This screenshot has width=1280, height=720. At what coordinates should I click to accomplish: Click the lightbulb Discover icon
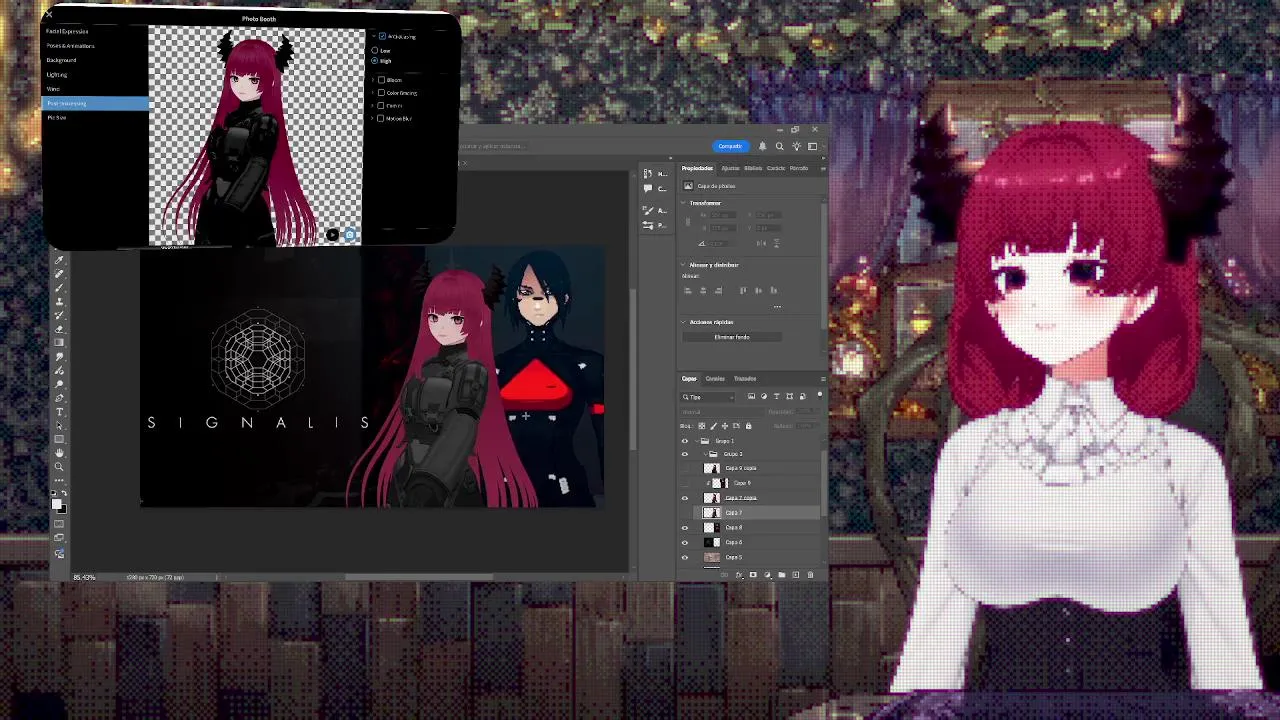pos(796,146)
